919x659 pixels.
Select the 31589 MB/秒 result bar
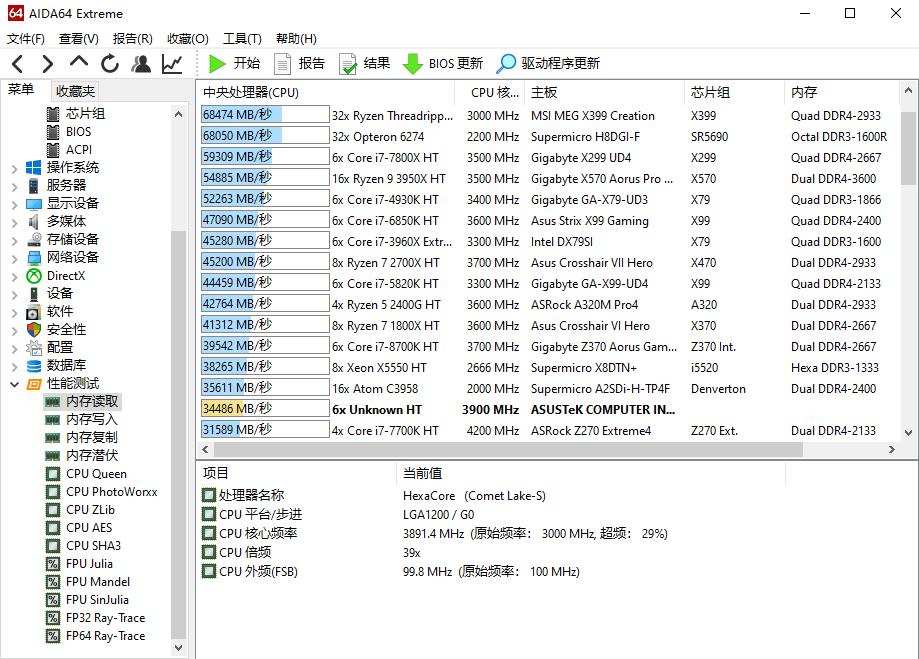(265, 430)
